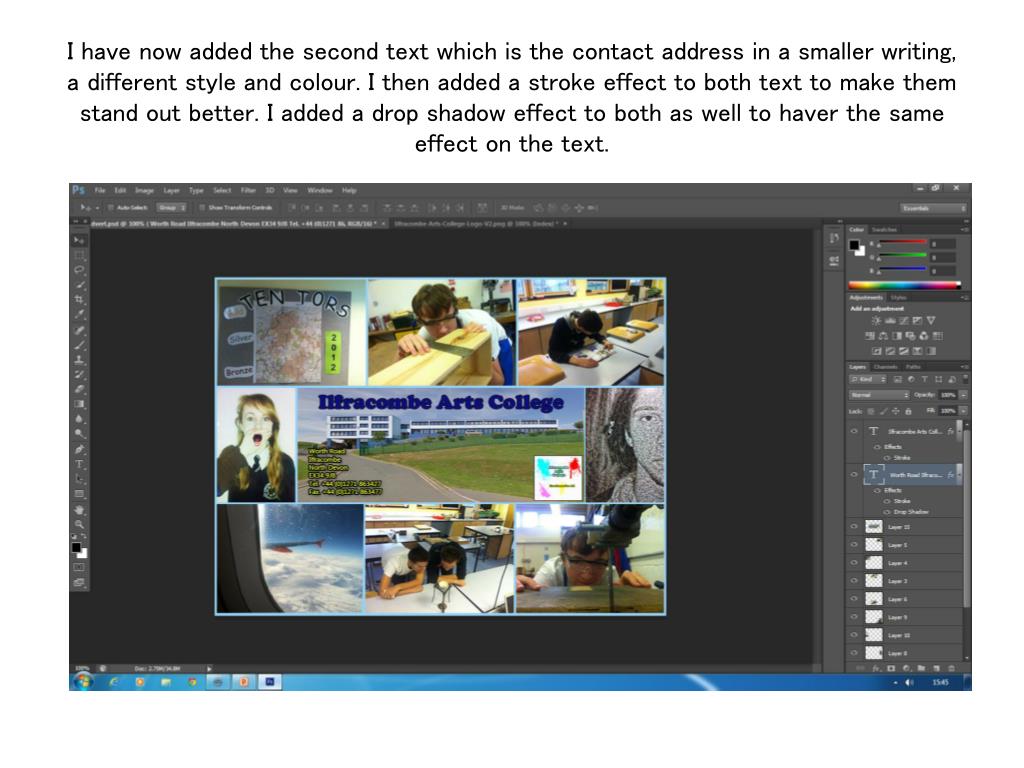1024x768 pixels.
Task: Select the Gradient tool
Action: click(x=79, y=404)
